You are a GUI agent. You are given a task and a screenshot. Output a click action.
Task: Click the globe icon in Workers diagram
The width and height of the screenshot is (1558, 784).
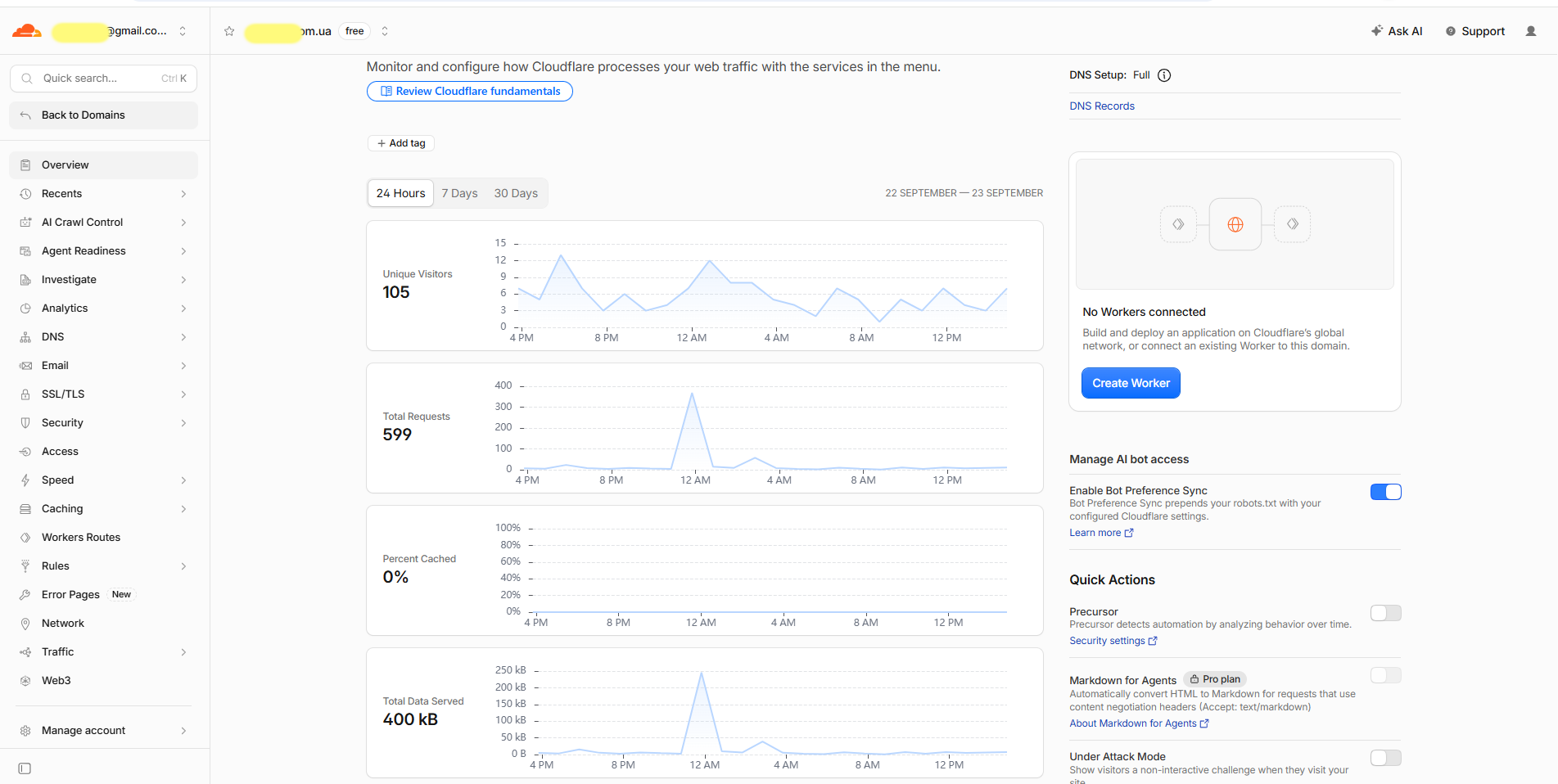coord(1235,224)
